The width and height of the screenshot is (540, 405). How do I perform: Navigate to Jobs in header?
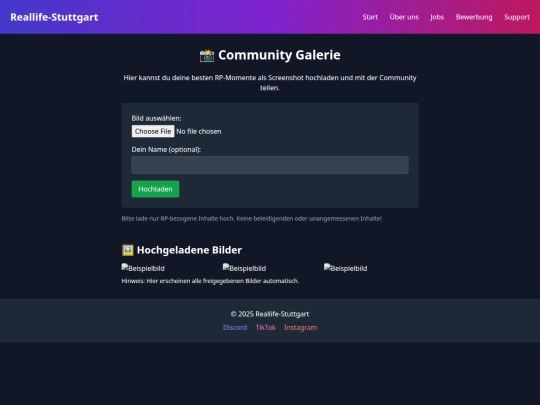pyautogui.click(x=437, y=17)
